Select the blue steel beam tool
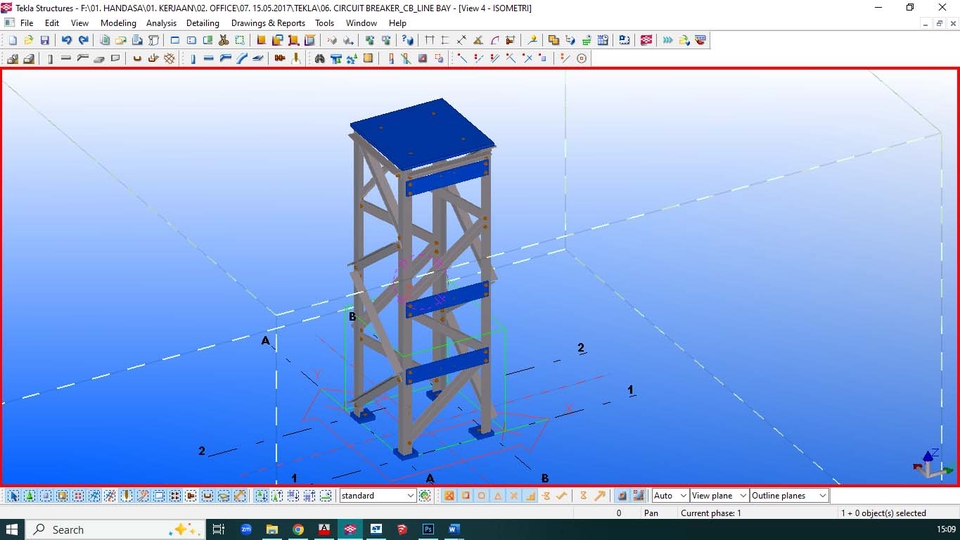The image size is (960, 540). pos(209,59)
